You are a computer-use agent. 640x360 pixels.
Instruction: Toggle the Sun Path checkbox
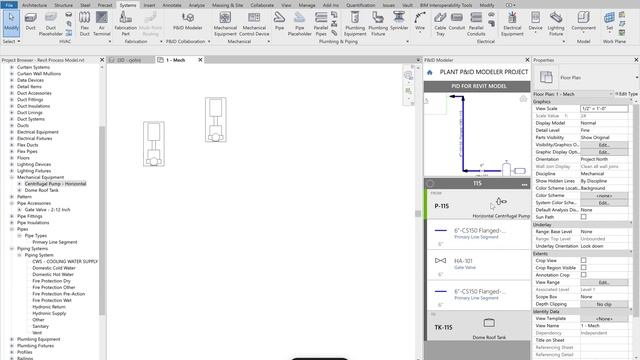click(x=583, y=217)
